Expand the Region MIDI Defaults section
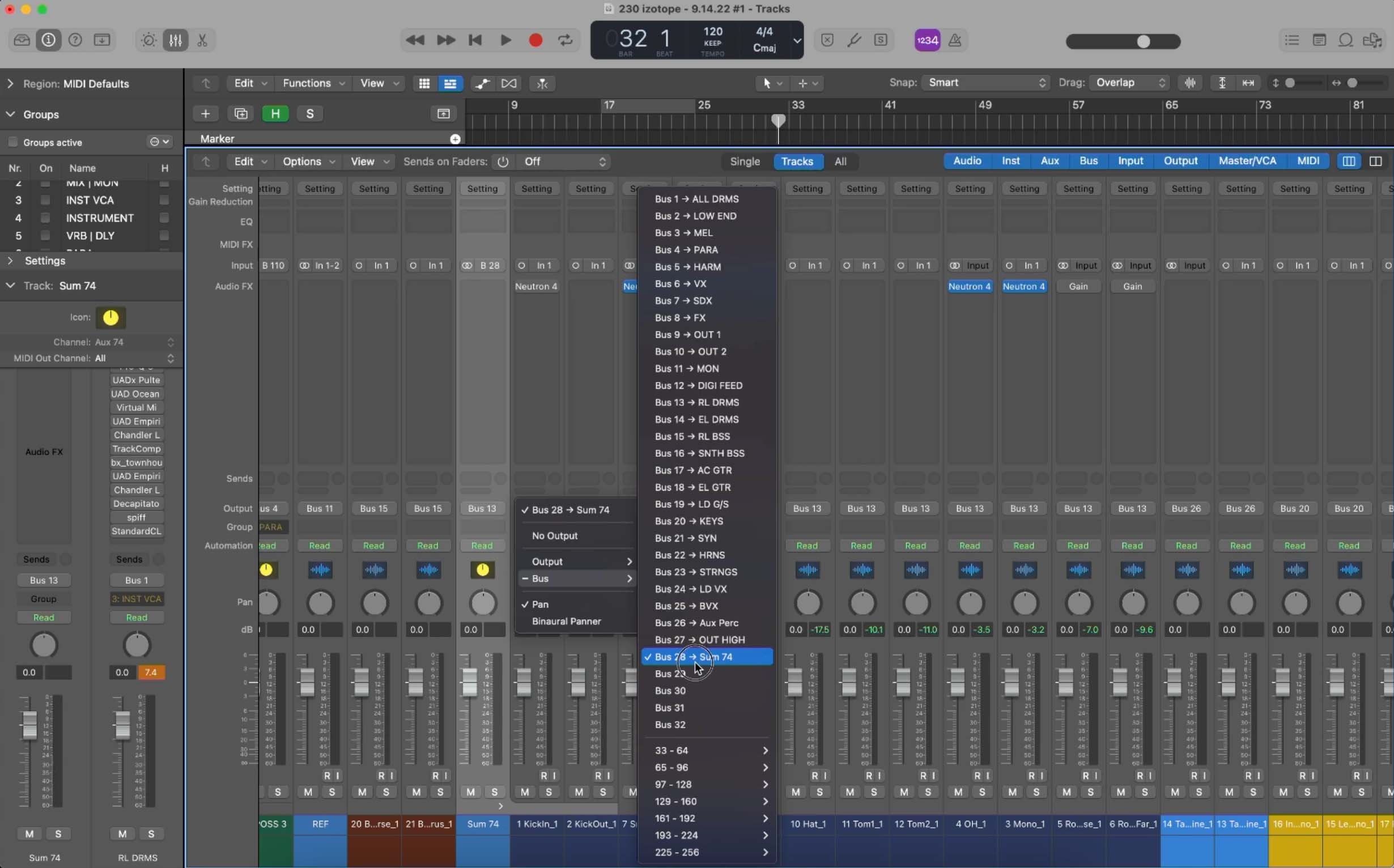 10,84
